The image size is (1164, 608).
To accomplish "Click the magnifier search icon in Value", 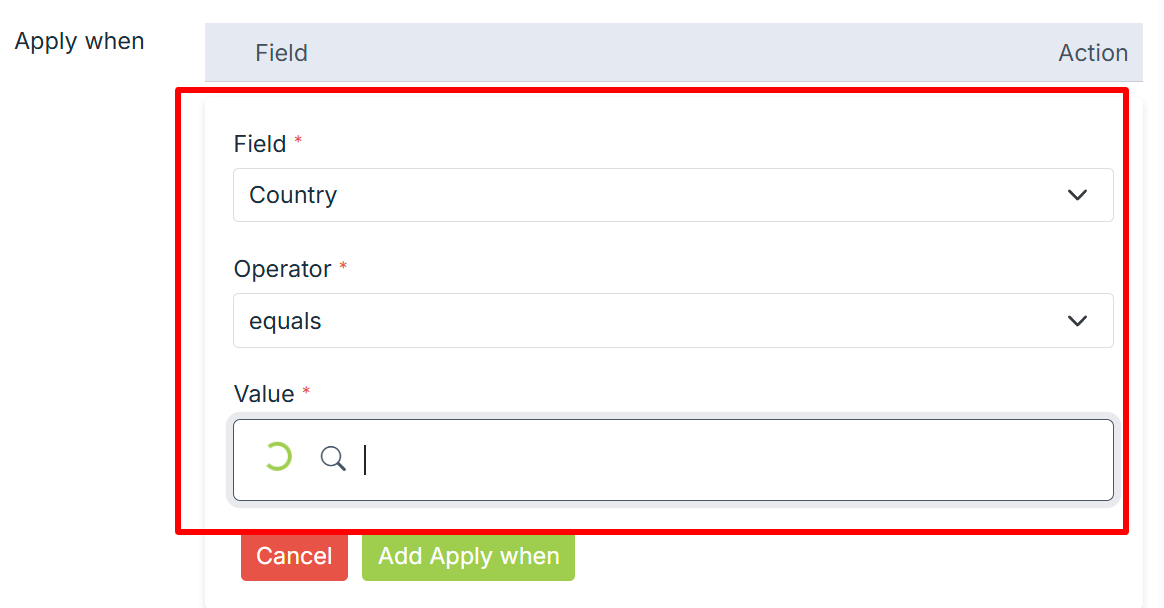I will 333,459.
